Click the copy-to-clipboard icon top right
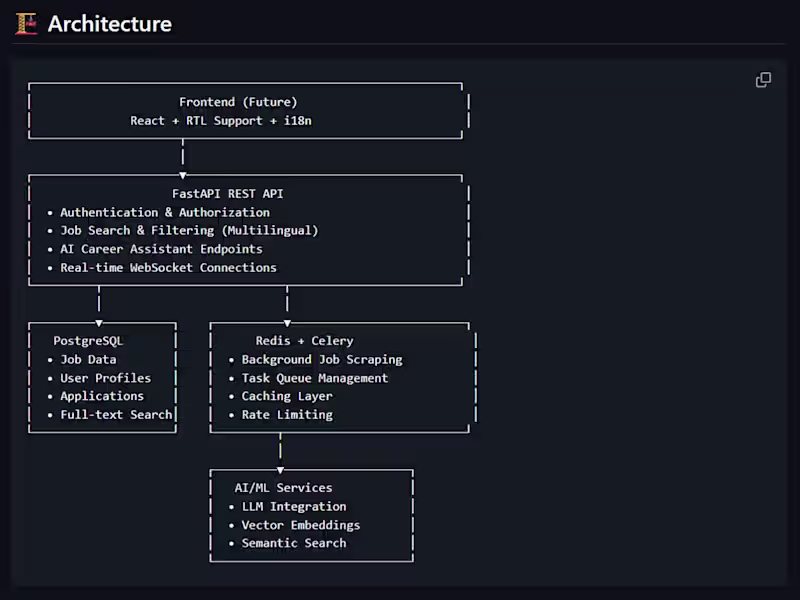Image resolution: width=800 pixels, height=600 pixels. point(763,79)
